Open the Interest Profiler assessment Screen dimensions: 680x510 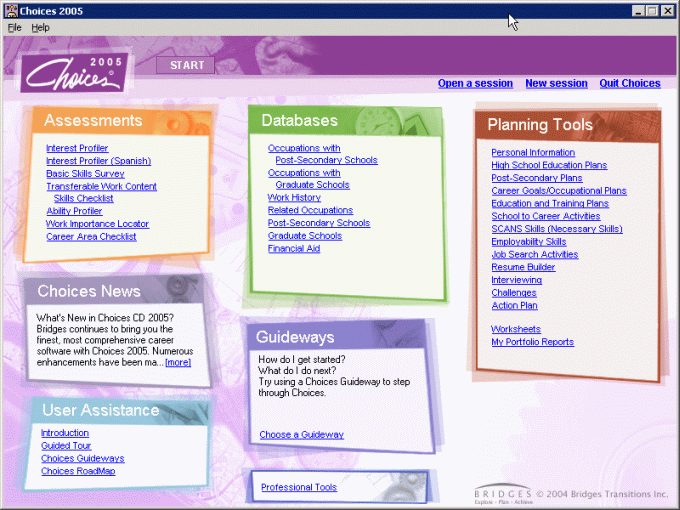pyautogui.click(x=77, y=148)
